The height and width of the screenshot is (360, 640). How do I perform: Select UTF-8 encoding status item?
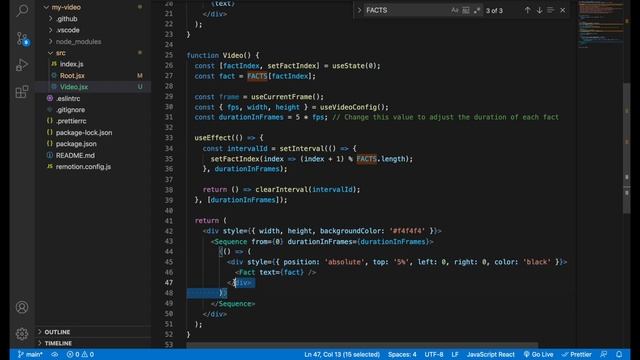434,354
